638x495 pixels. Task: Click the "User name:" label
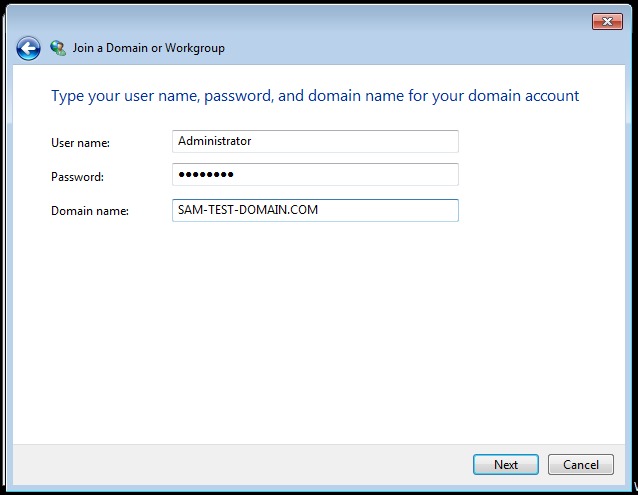pyautogui.click(x=80, y=143)
